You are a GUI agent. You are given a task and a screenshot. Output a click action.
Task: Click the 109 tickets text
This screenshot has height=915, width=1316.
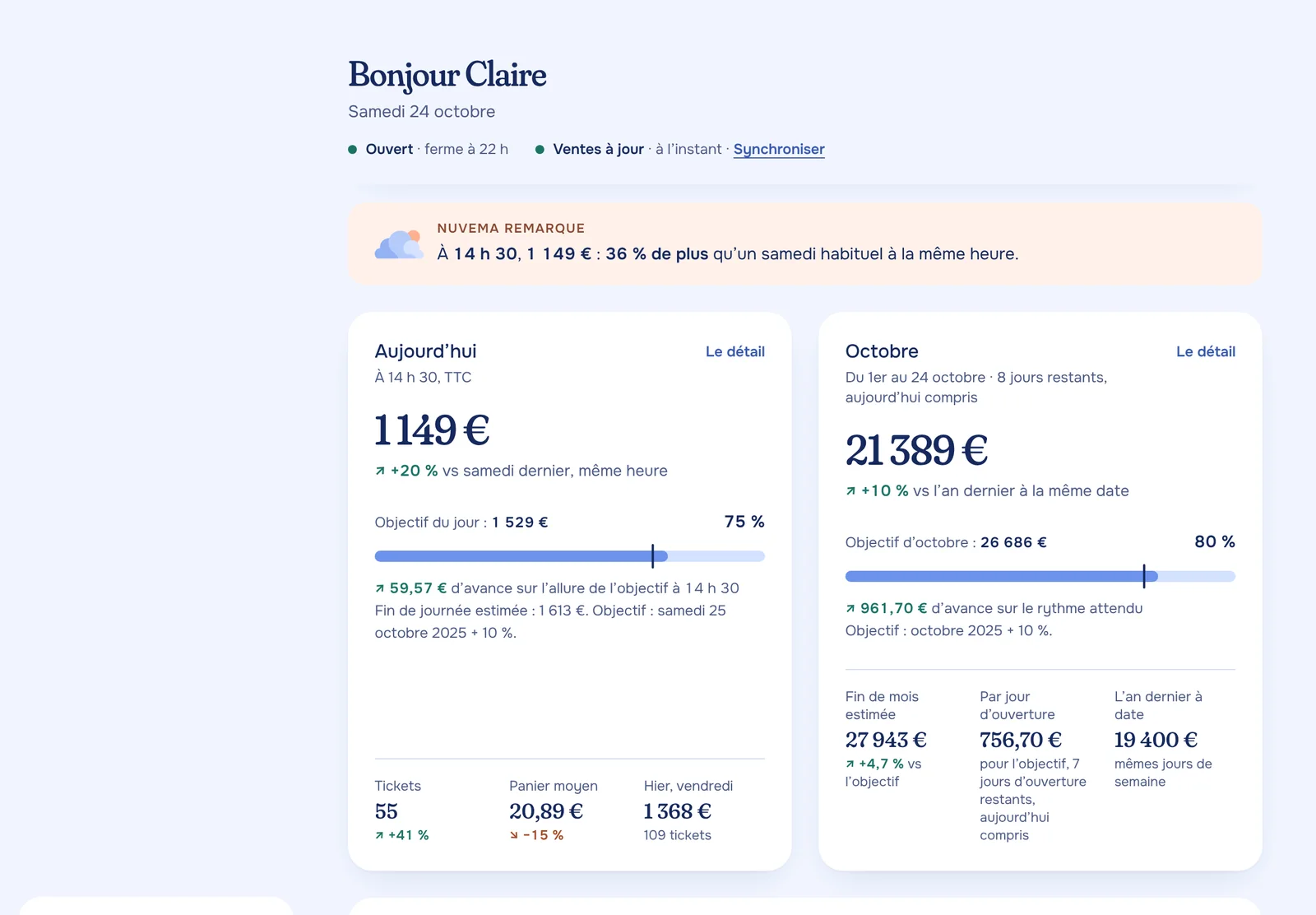coord(678,835)
